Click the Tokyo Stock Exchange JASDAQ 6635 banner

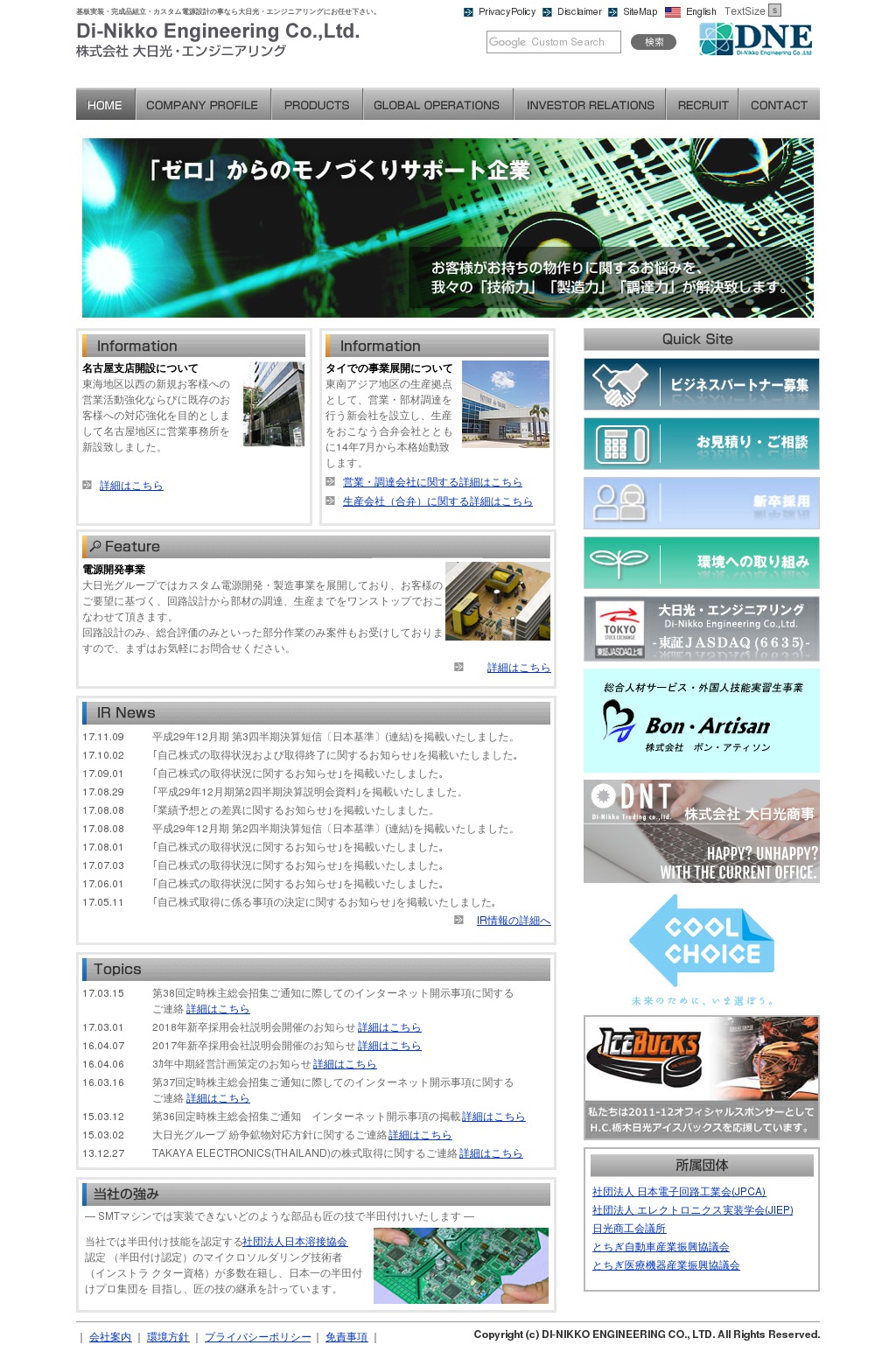coord(702,628)
